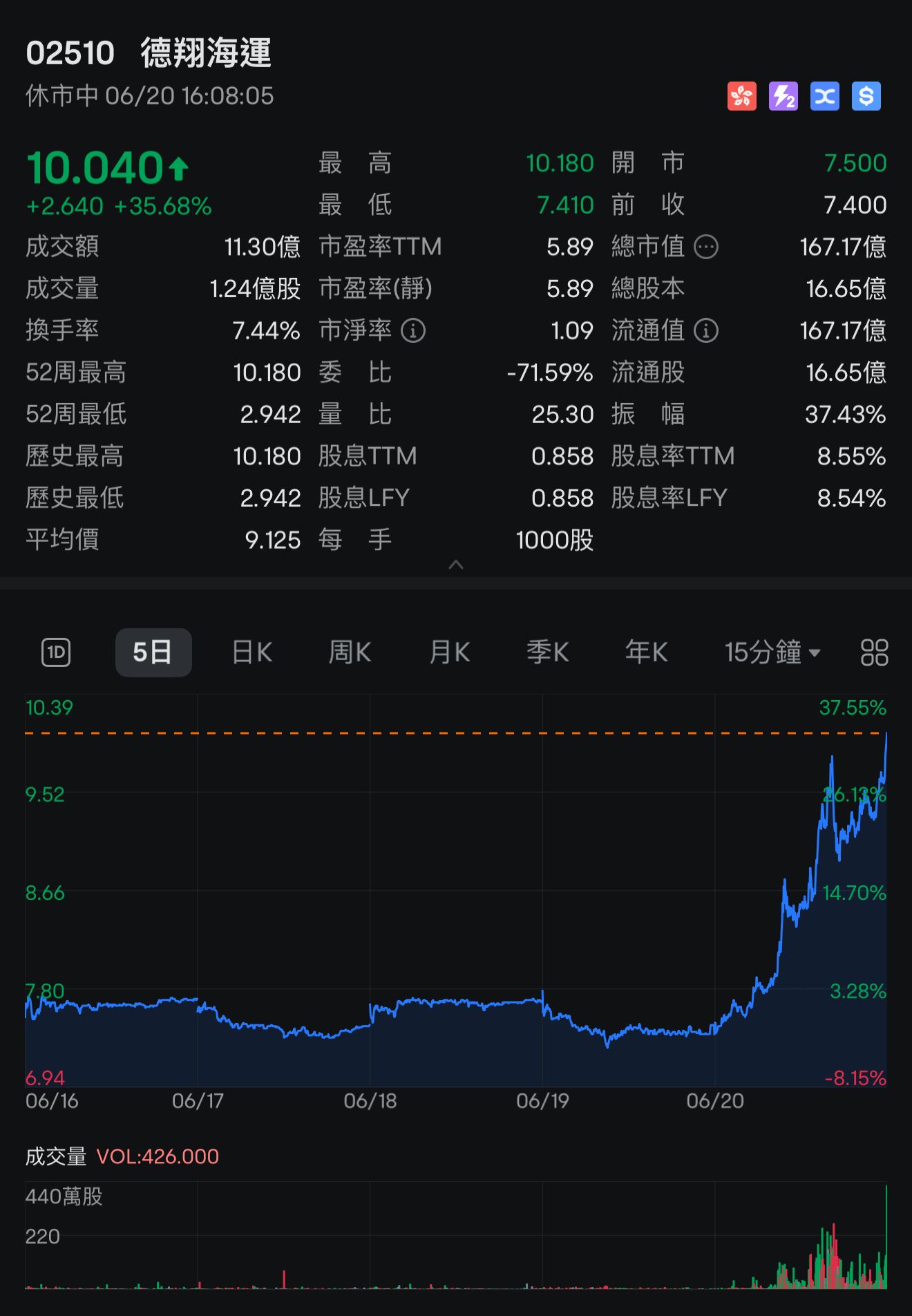This screenshot has width=912, height=1316.
Task: Switch to the 季K chart tab
Action: (548, 652)
